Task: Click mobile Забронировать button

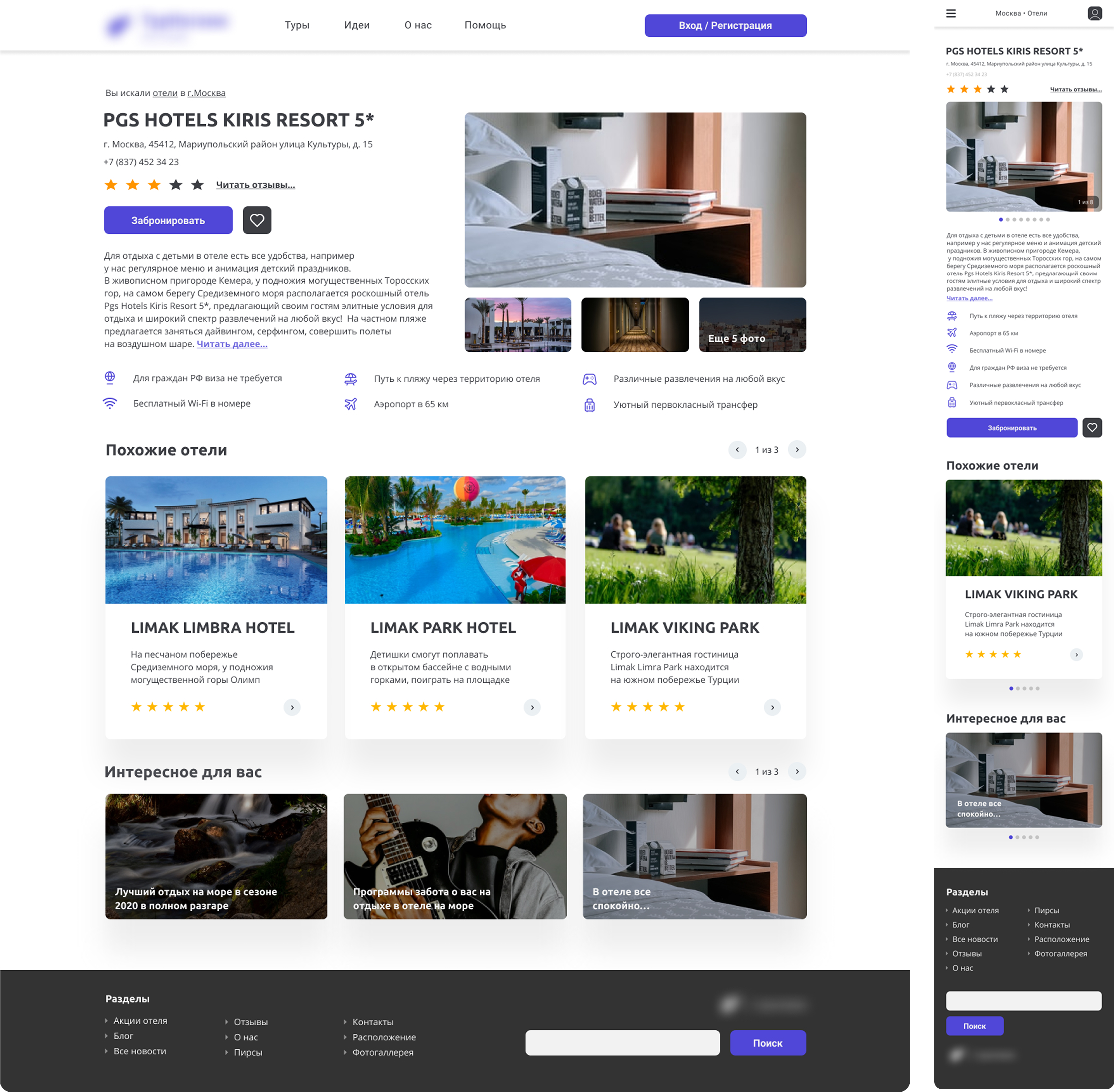Action: pyautogui.click(x=1012, y=428)
